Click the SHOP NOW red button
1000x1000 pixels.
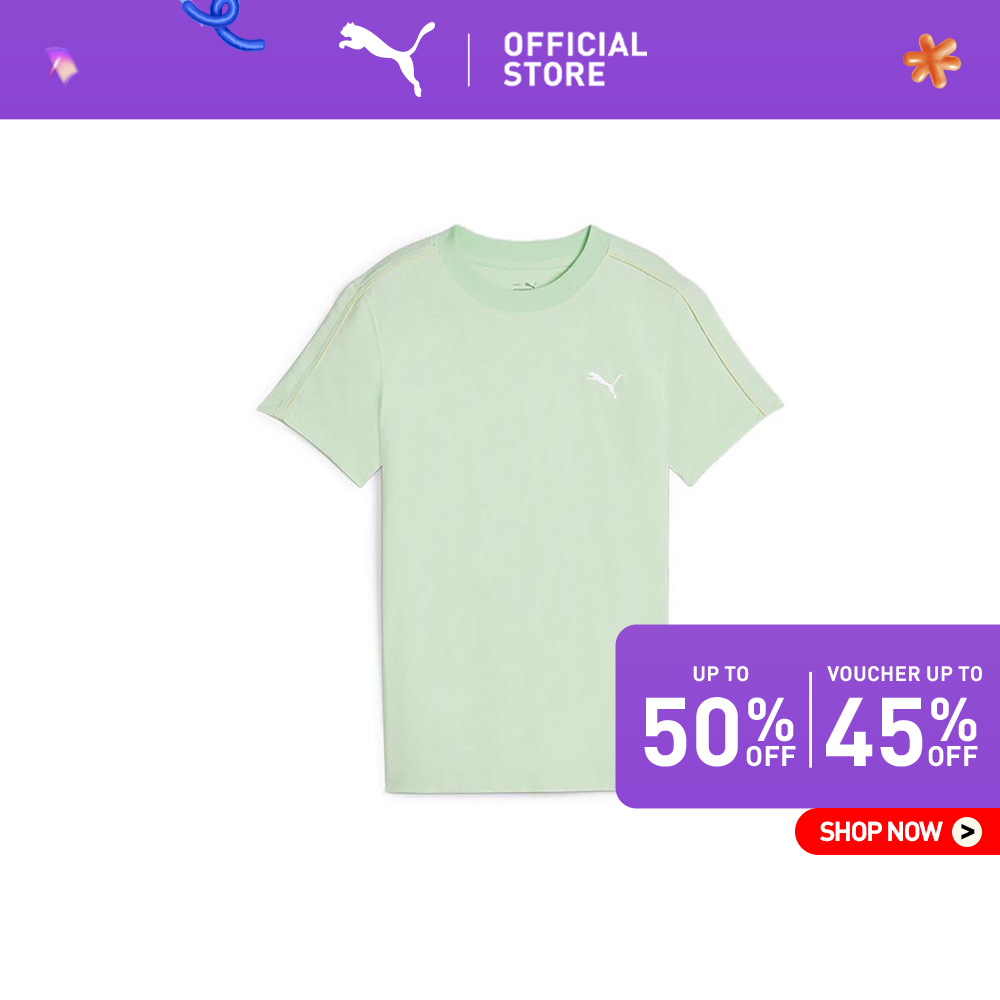coord(897,832)
